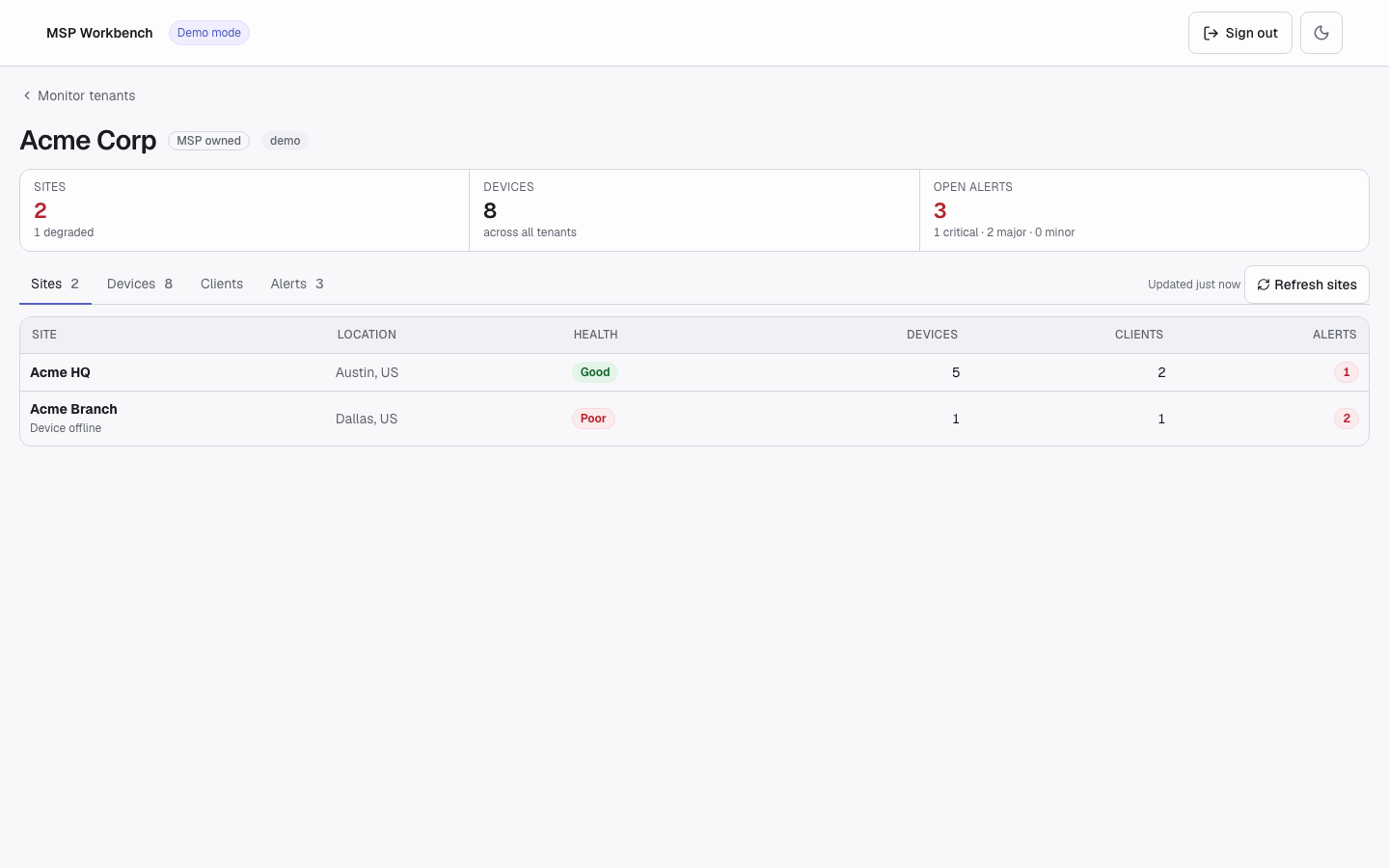
Task: Click the Devices column header in the table
Action: pyautogui.click(x=932, y=335)
